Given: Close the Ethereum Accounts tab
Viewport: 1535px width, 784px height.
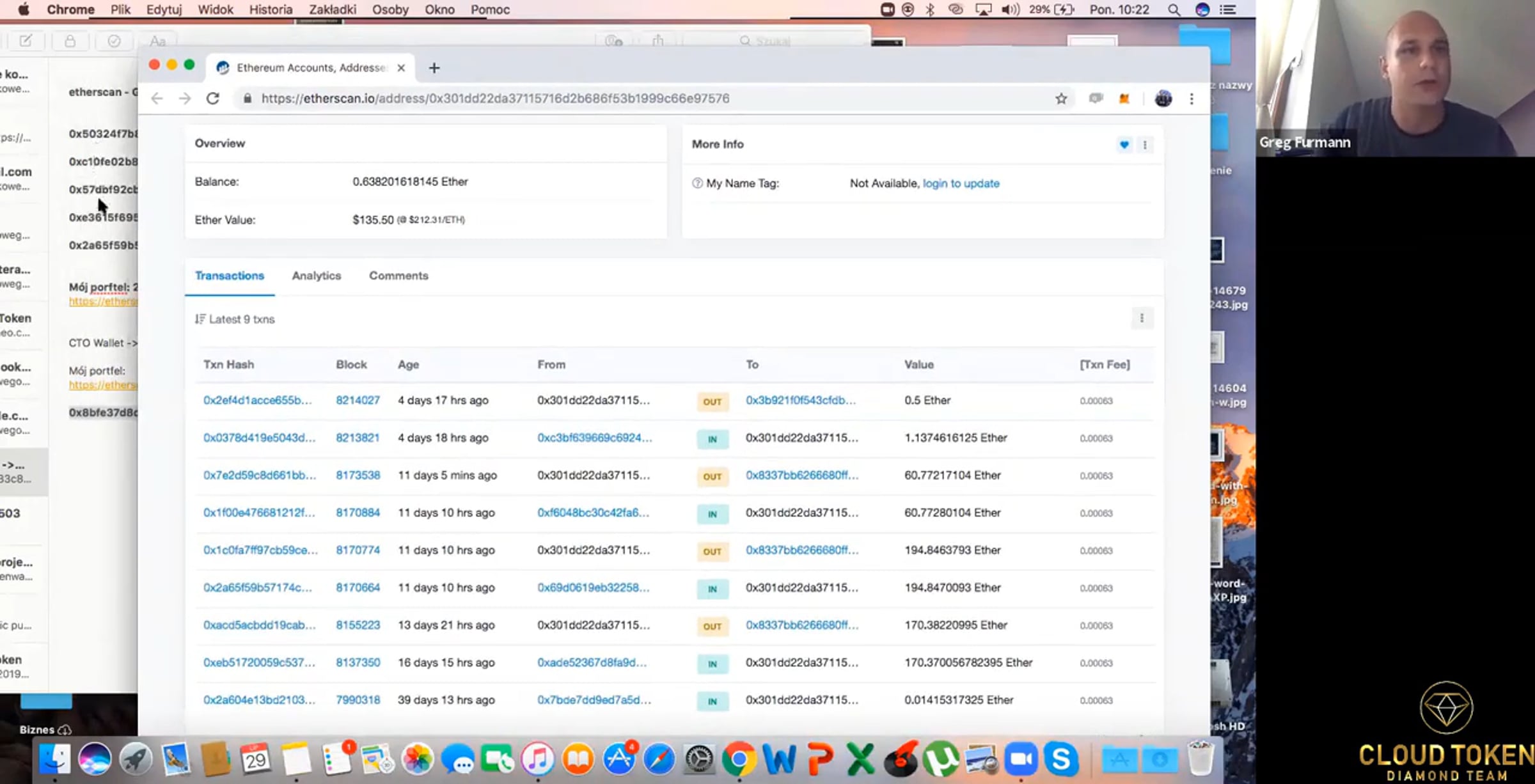Looking at the screenshot, I should tap(401, 68).
